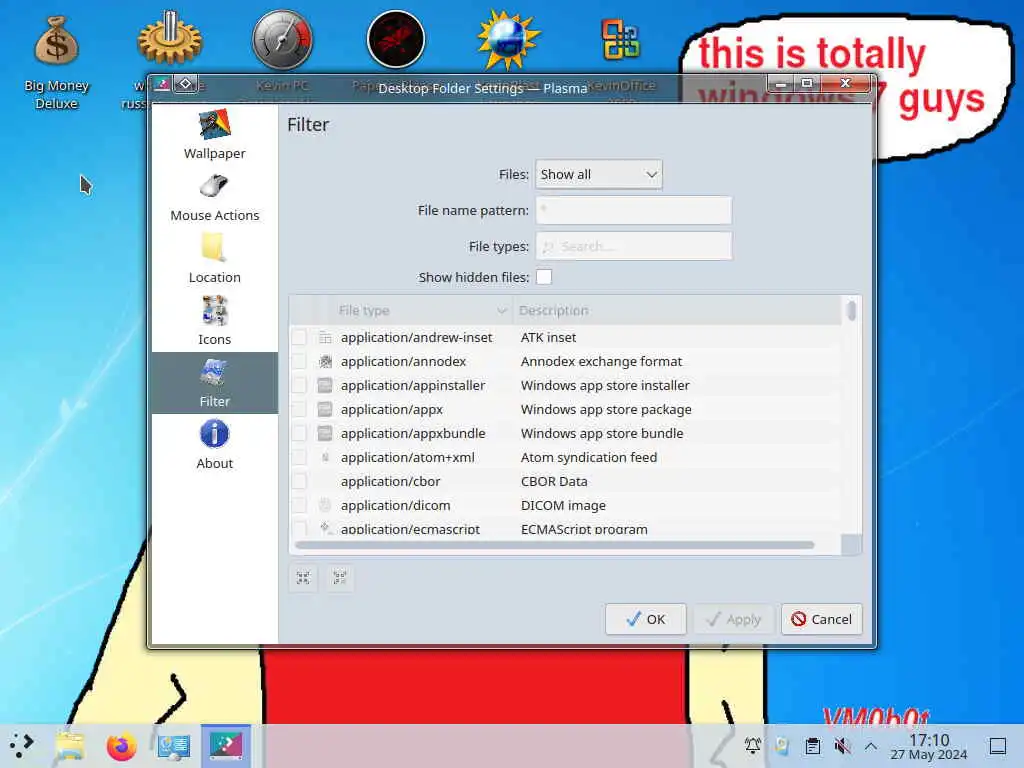Sort by the File type column header
The width and height of the screenshot is (1024, 768).
coord(422,310)
